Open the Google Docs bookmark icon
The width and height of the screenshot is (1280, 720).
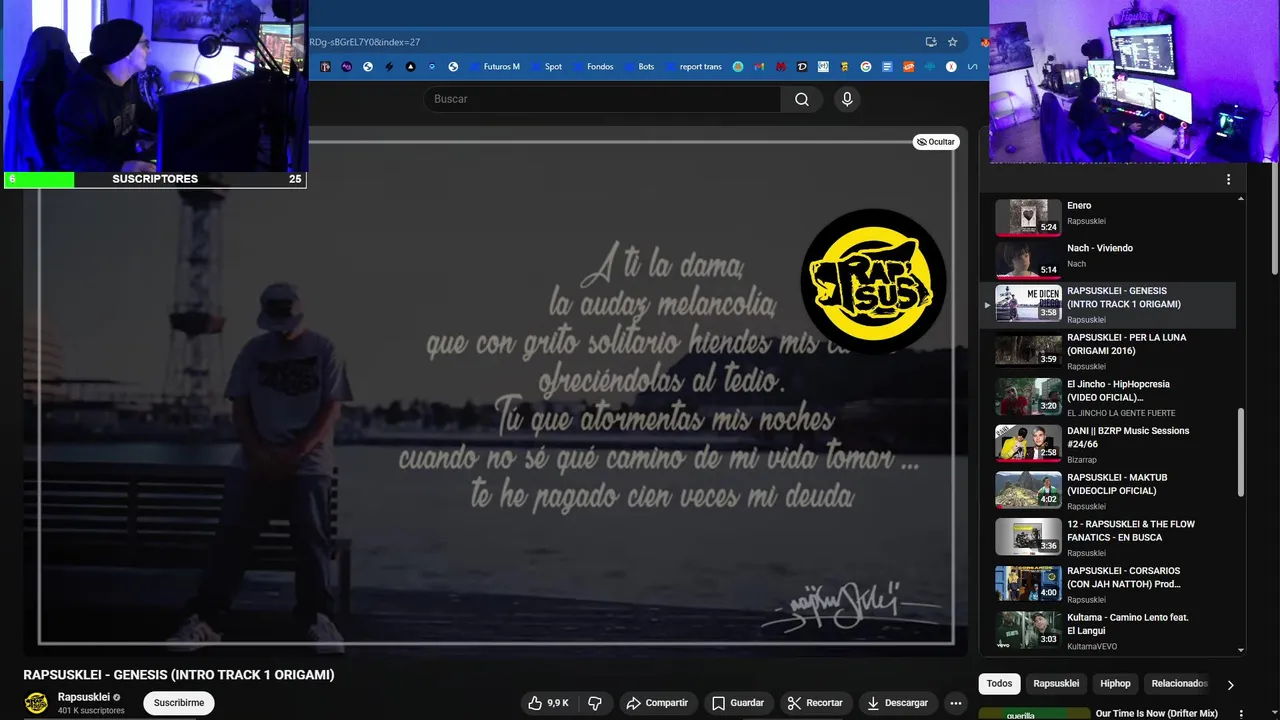point(887,67)
